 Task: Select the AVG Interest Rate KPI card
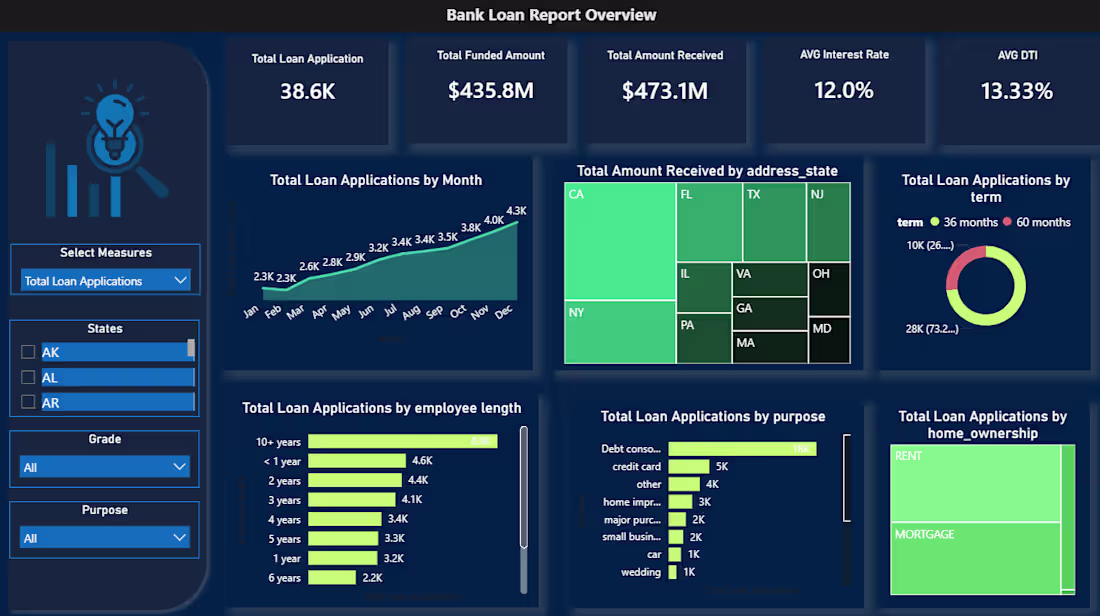844,90
